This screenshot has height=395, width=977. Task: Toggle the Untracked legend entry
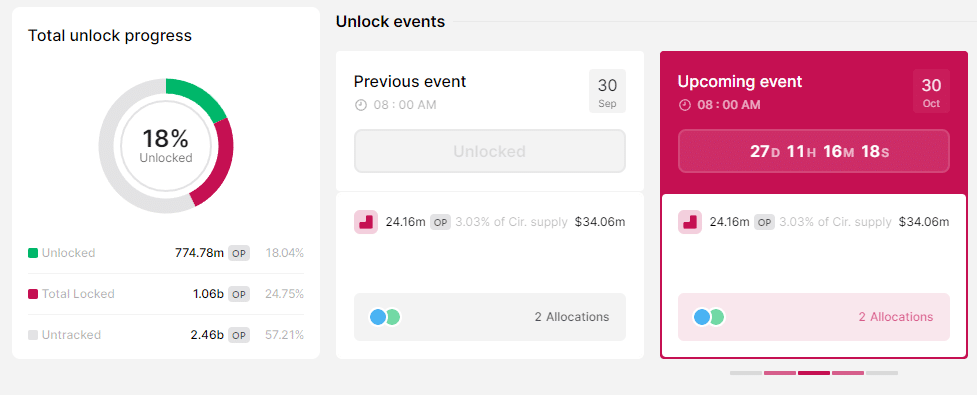pyautogui.click(x=64, y=335)
